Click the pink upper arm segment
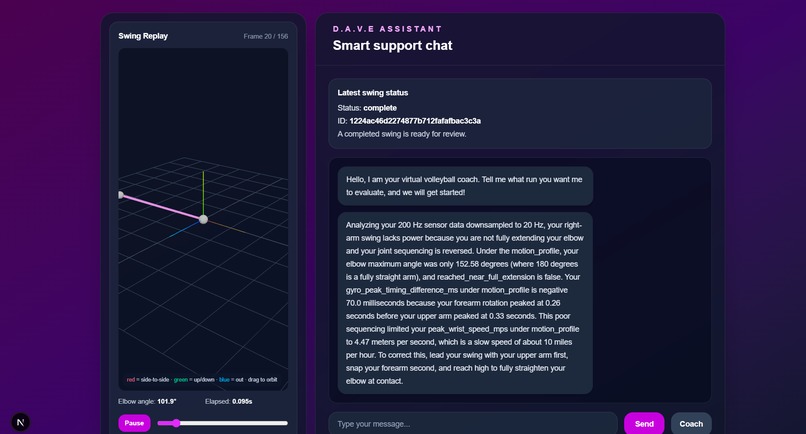Screen dimensions: 806x434 tap(162, 207)
